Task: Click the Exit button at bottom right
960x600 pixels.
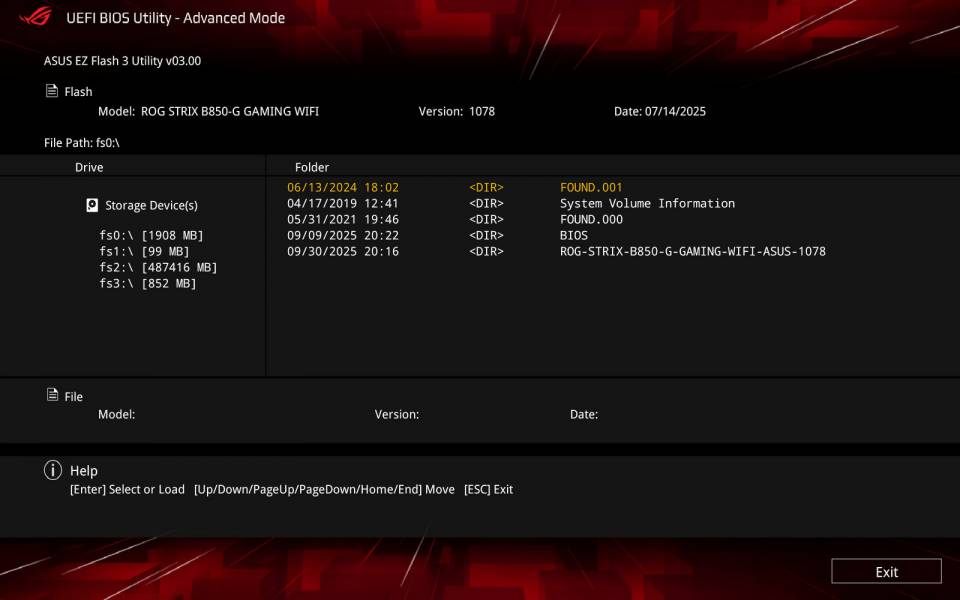Action: point(886,571)
